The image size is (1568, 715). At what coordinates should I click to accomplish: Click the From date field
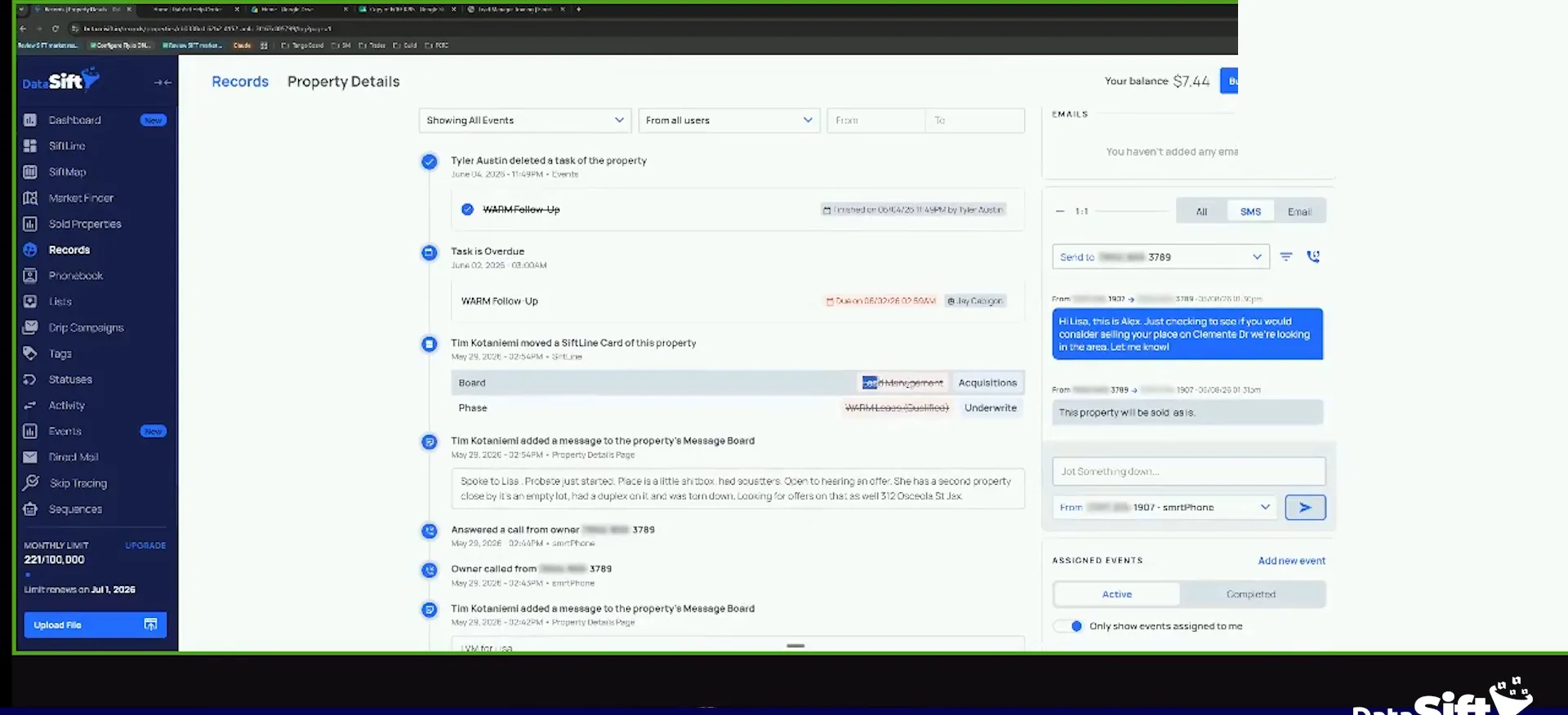click(875, 121)
